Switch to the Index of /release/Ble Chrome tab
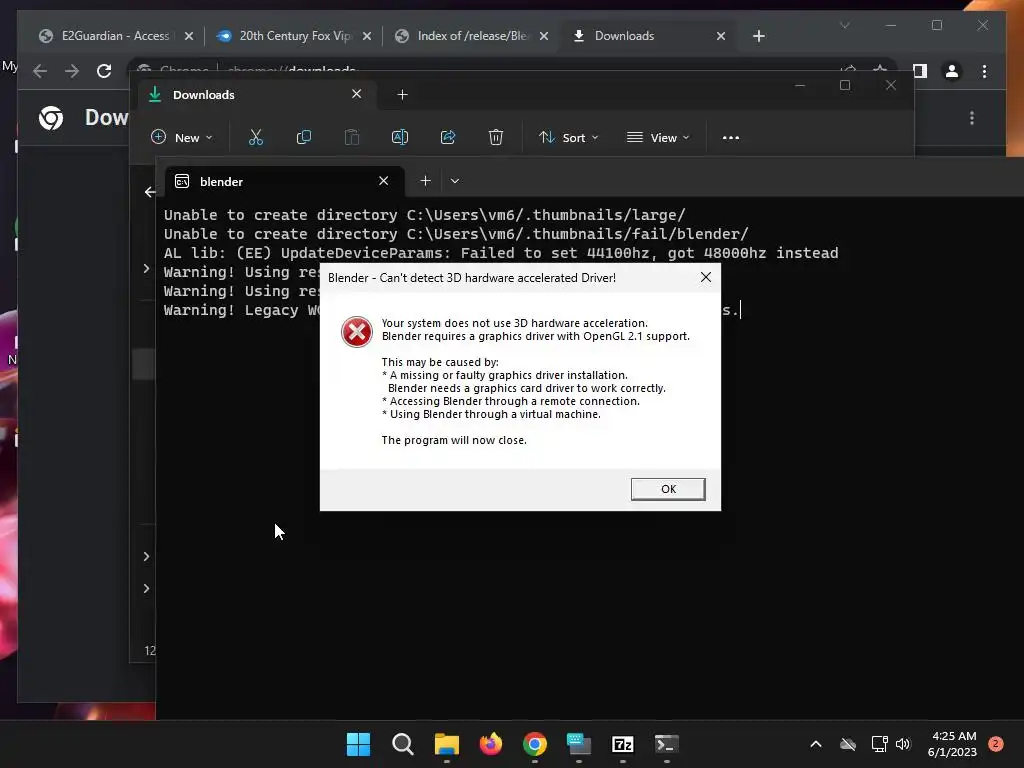The width and height of the screenshot is (1024, 768). point(472,36)
